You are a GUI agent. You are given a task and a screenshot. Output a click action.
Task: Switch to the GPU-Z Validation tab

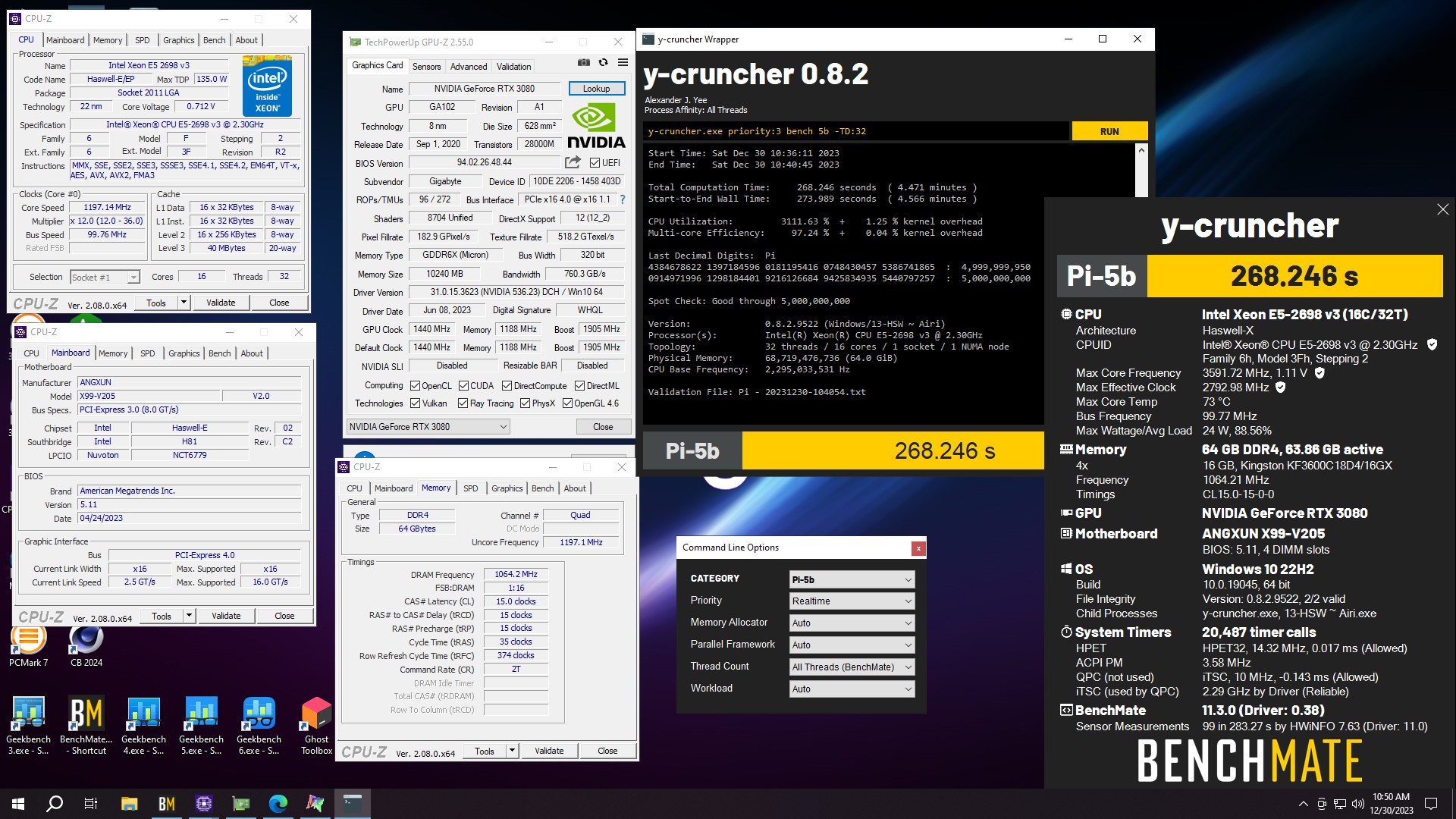514,67
